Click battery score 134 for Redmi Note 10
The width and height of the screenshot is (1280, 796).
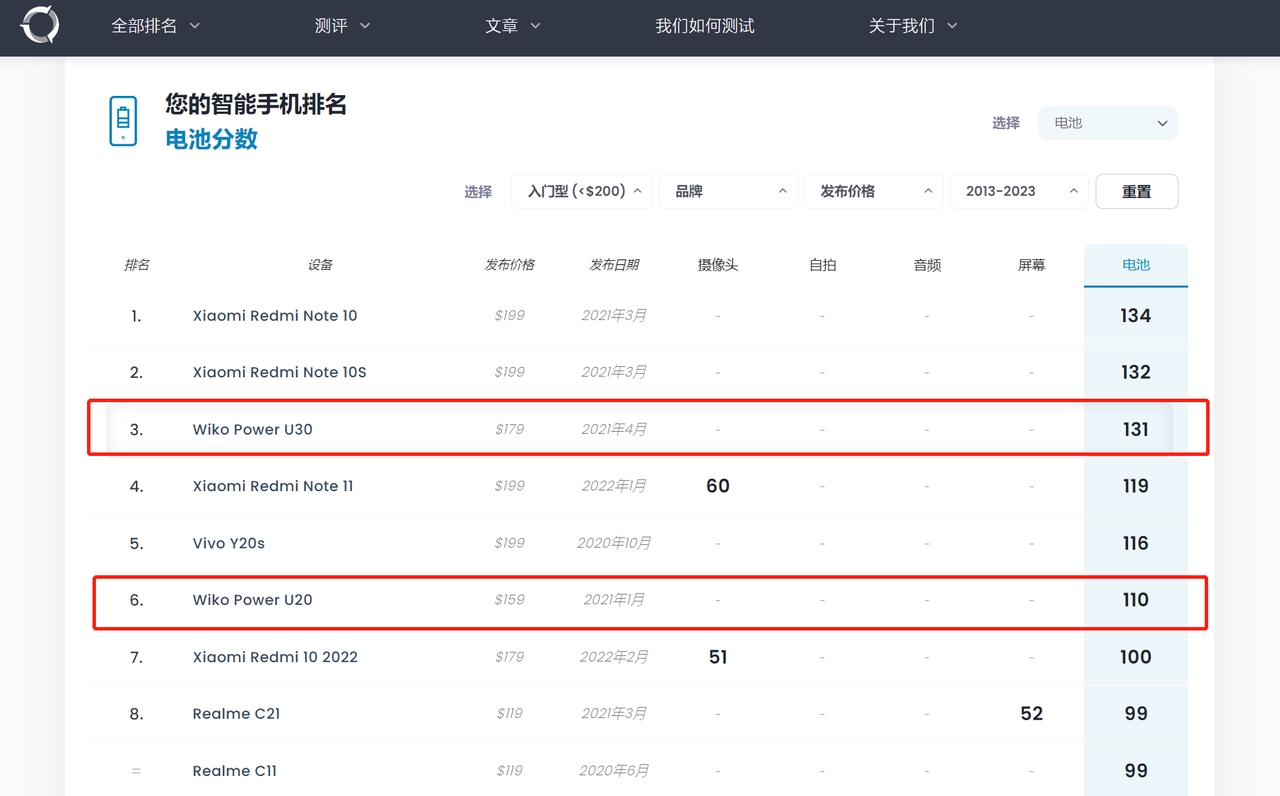click(x=1136, y=316)
